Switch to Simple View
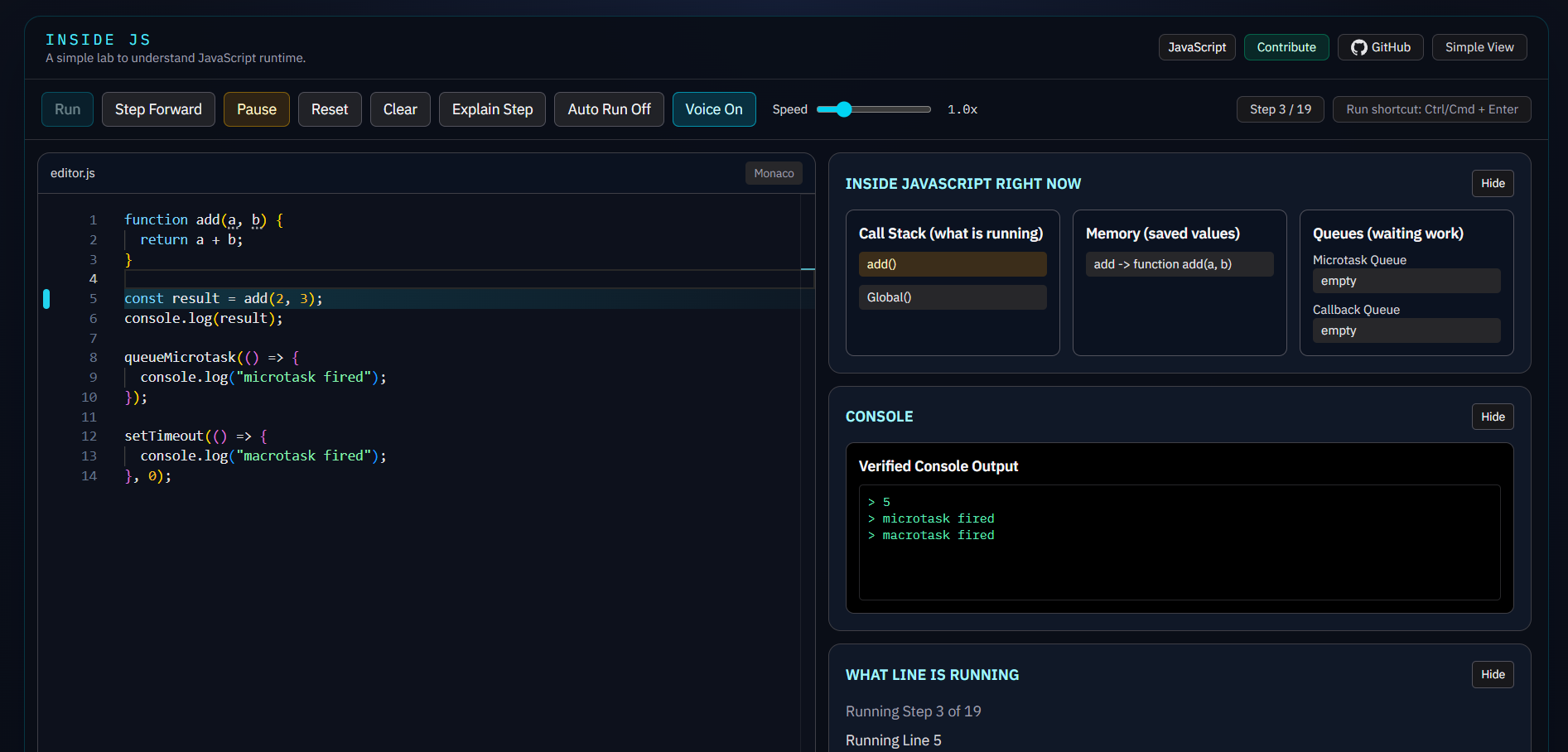The width and height of the screenshot is (1568, 752). [x=1479, y=47]
